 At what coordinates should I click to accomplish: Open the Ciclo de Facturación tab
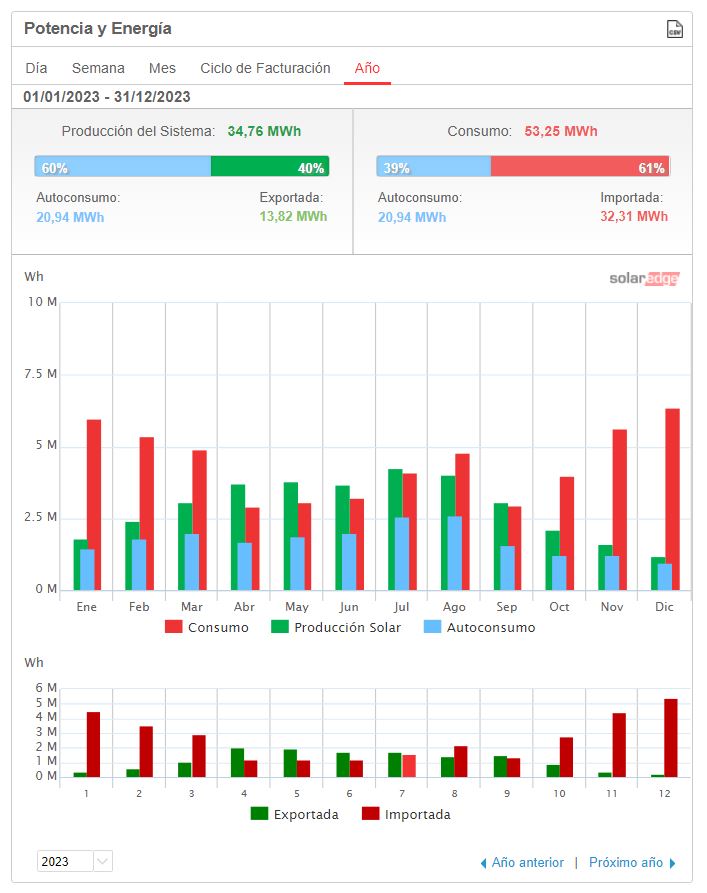coord(265,68)
